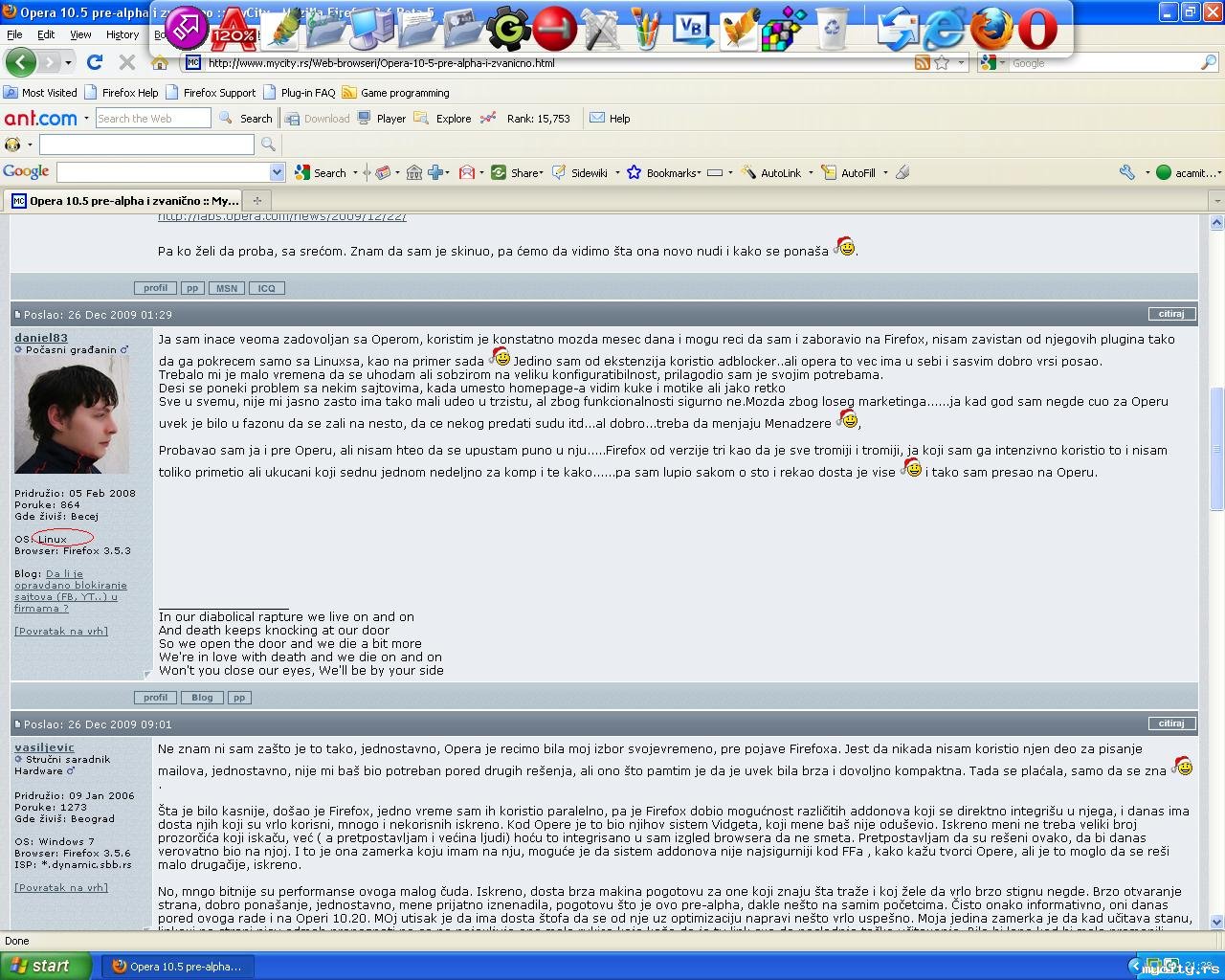Open the Plug-in FAQ bookmark
Screen dimensions: 1225x980
coord(300,93)
